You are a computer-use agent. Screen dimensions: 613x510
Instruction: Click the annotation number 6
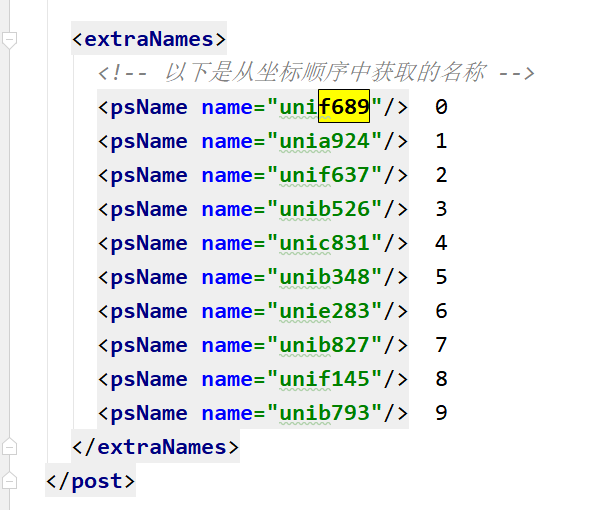click(441, 311)
